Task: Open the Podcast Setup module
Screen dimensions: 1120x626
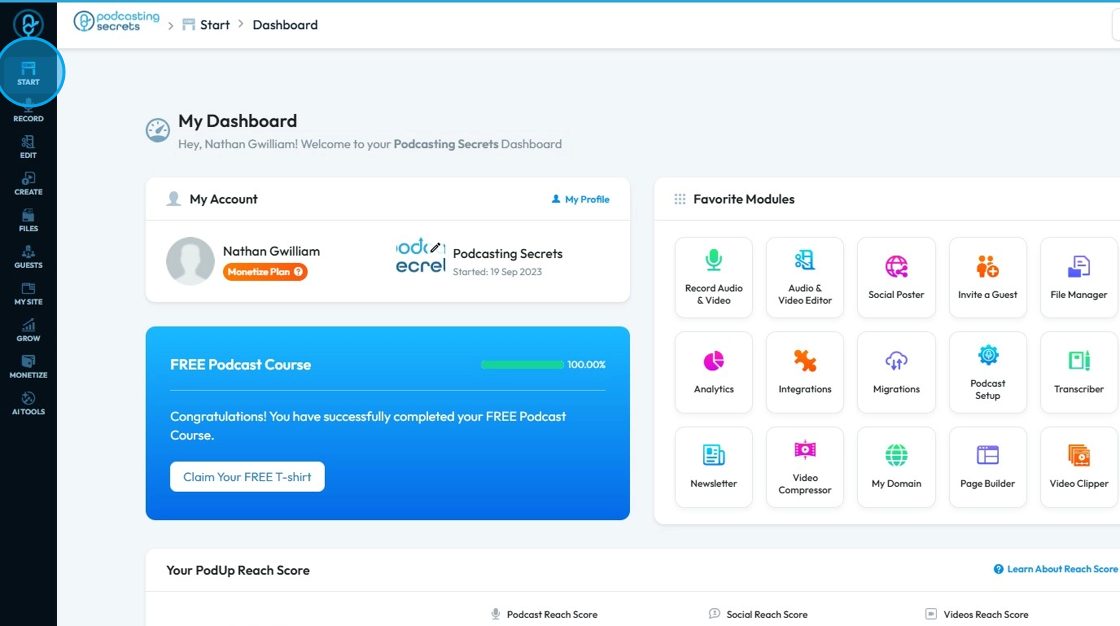Action: [988, 372]
